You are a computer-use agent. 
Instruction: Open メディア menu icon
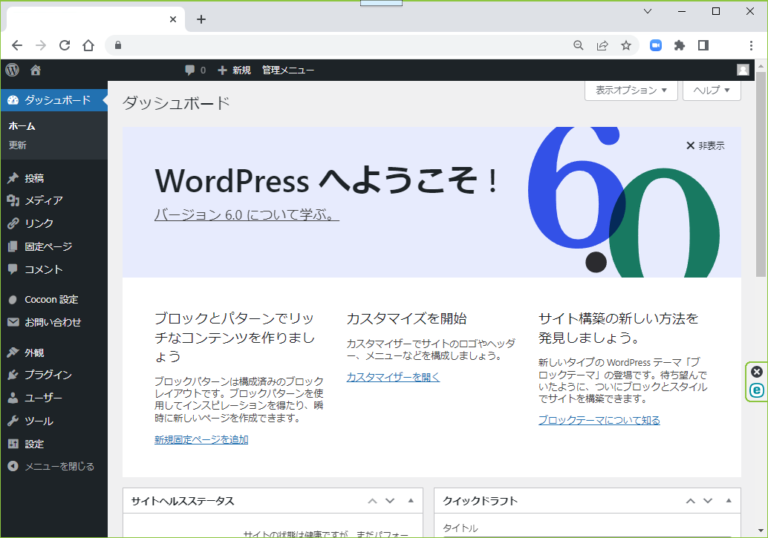(13, 200)
